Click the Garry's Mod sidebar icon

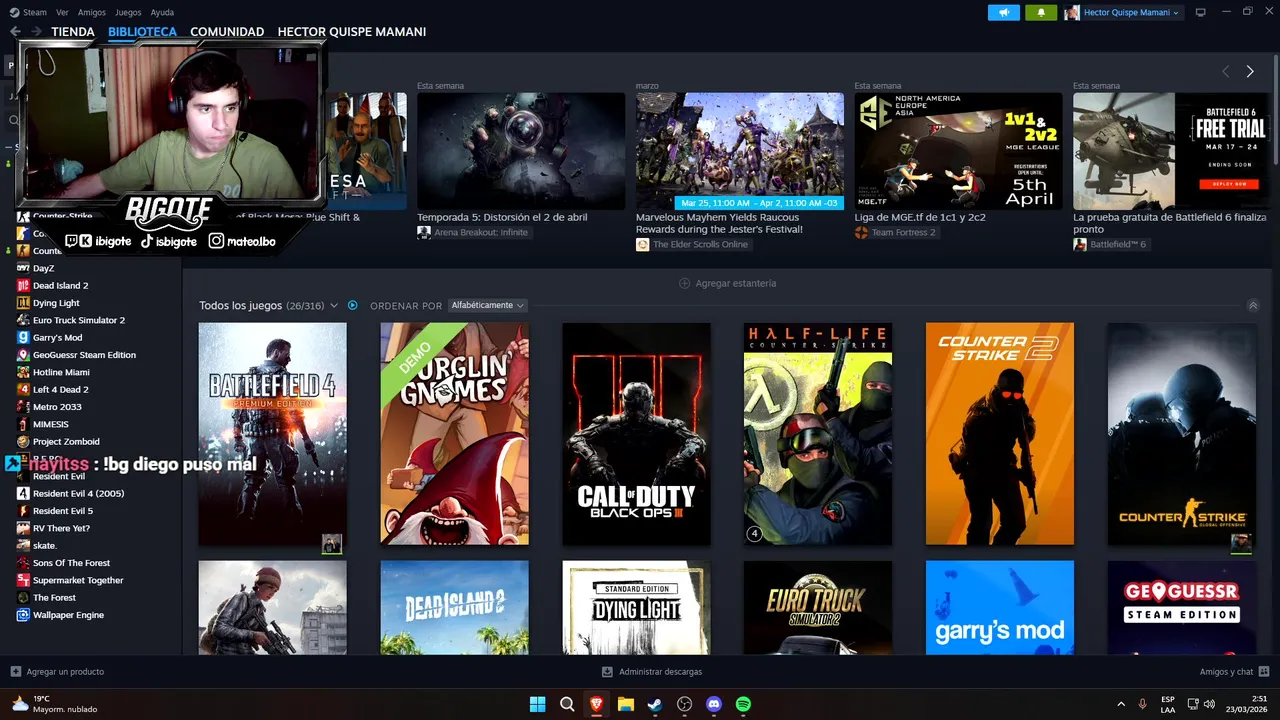click(x=23, y=337)
